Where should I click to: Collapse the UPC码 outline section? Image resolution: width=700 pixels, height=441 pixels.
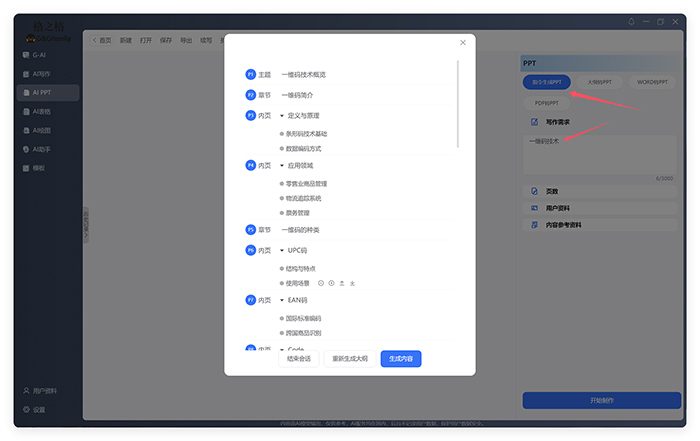[x=282, y=250]
